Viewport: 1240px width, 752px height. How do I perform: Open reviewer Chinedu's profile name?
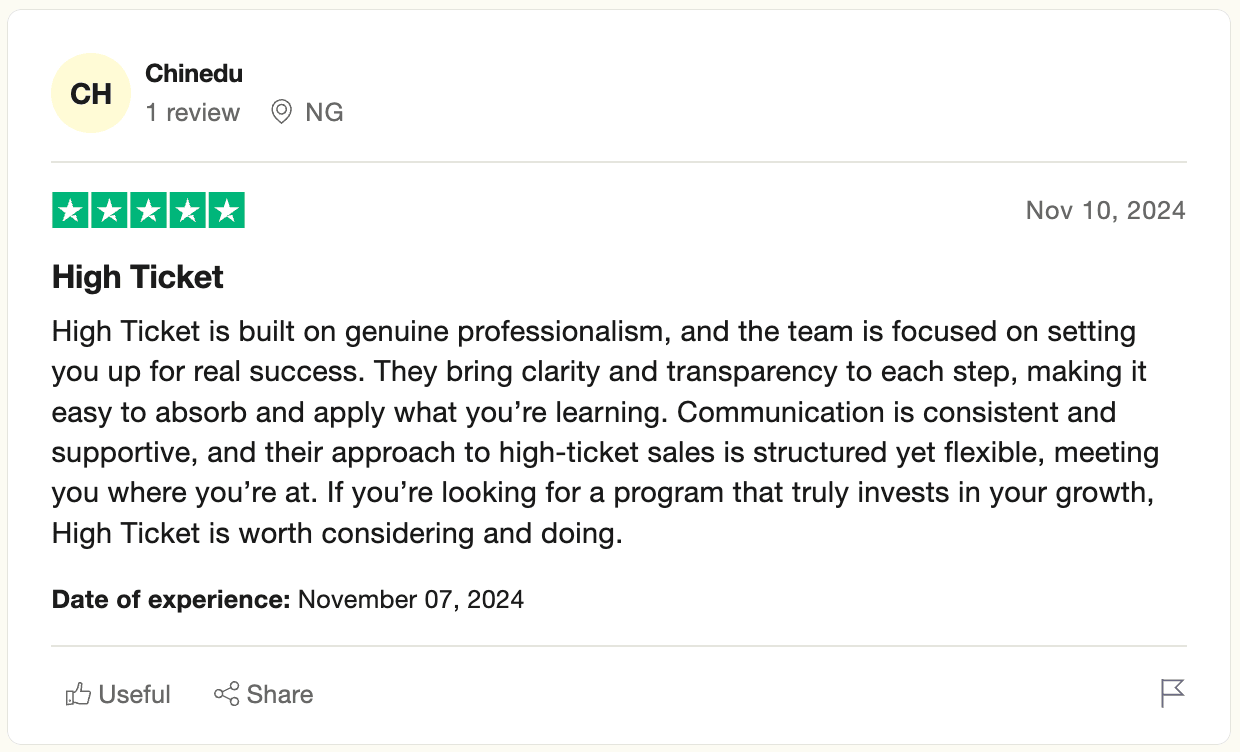click(x=194, y=73)
